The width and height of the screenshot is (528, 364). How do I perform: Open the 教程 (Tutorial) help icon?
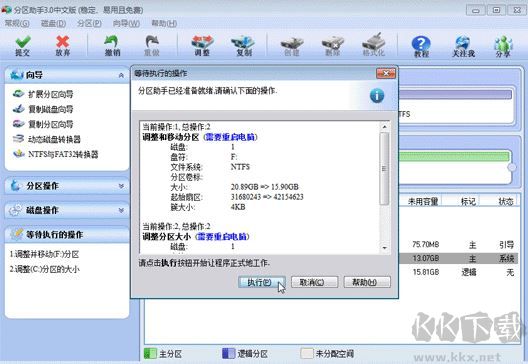[421, 46]
